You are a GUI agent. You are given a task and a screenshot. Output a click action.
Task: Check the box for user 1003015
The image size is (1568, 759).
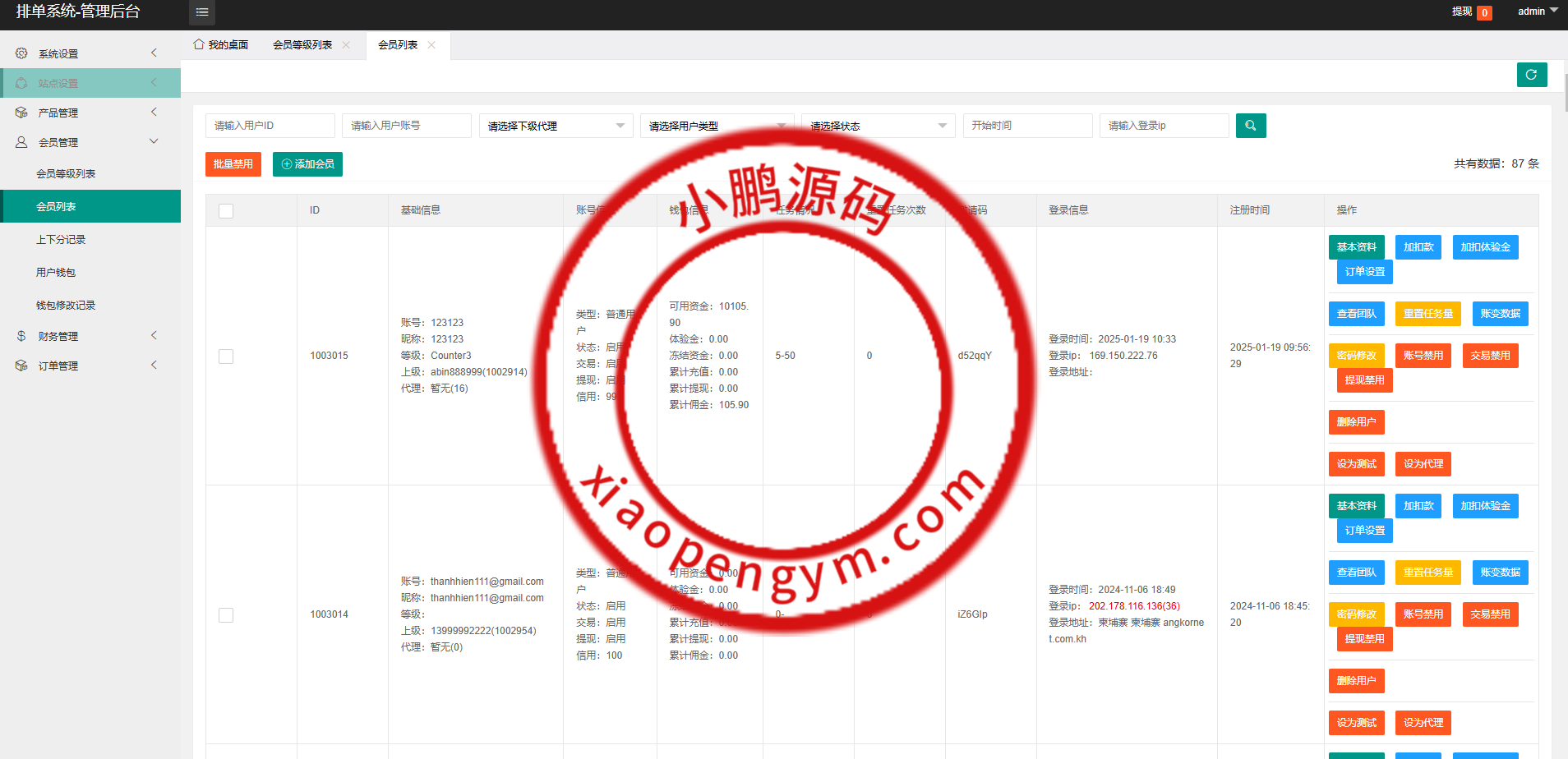(226, 356)
